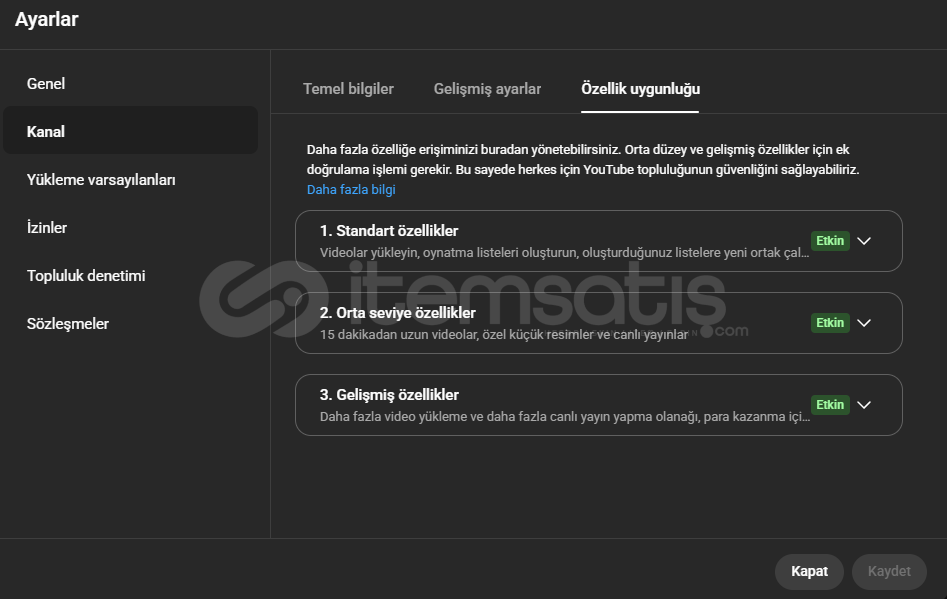This screenshot has width=947, height=599.
Task: Click the 'Videolar yükleyin, oynatma listeleri' description
Action: tap(564, 252)
